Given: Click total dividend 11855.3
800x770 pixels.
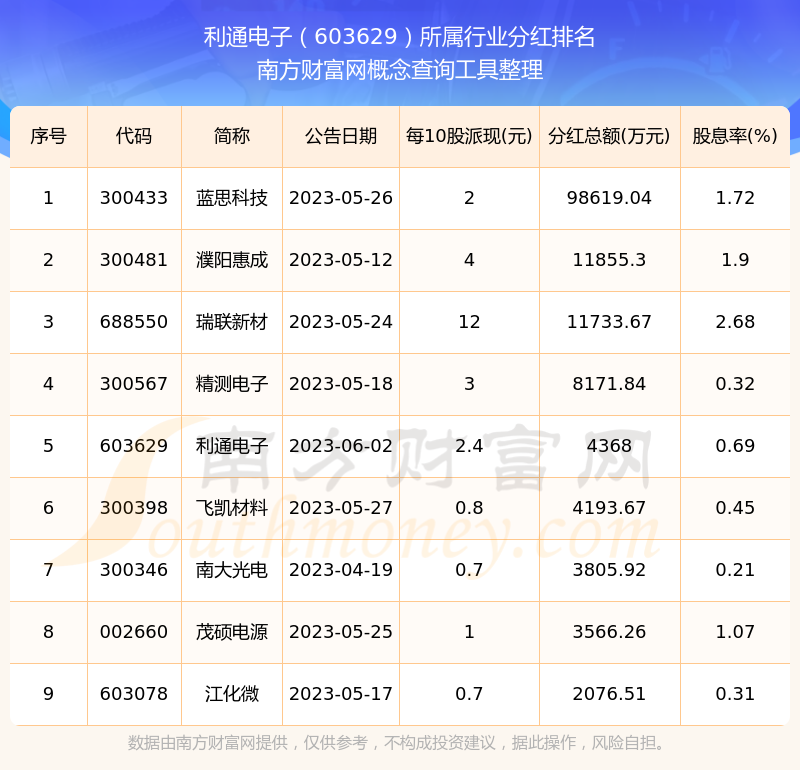Looking at the screenshot, I should (609, 260).
